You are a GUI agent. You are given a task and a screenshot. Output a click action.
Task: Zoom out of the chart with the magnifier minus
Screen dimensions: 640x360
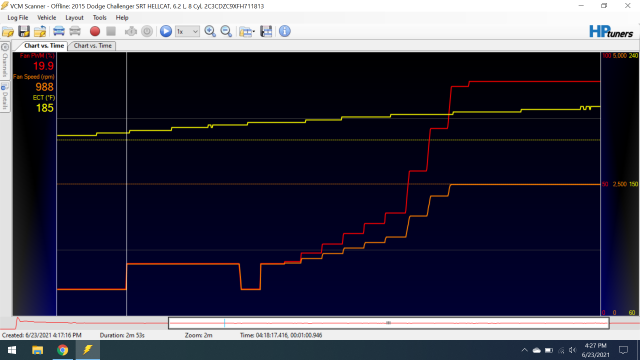tap(226, 31)
